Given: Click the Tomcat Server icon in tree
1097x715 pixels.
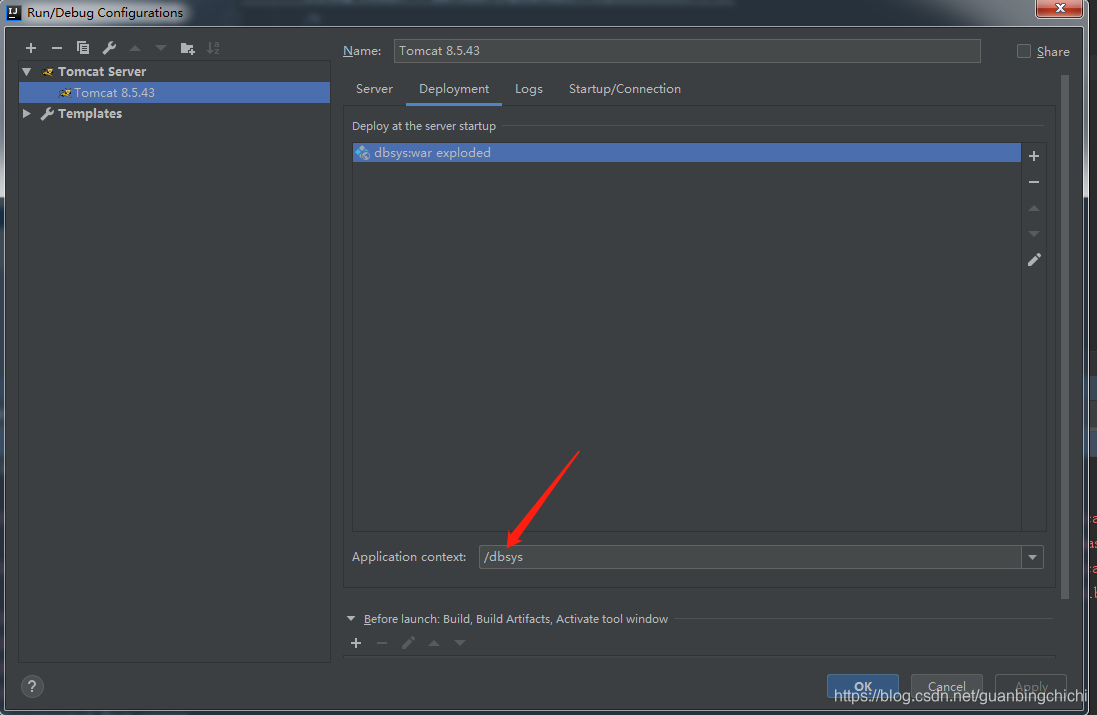Looking at the screenshot, I should click(48, 71).
